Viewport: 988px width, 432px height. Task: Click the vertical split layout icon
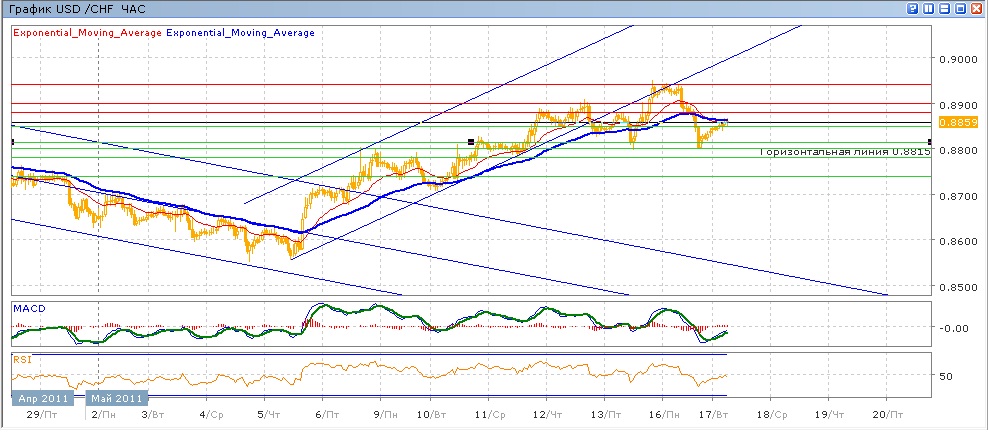tap(929, 8)
